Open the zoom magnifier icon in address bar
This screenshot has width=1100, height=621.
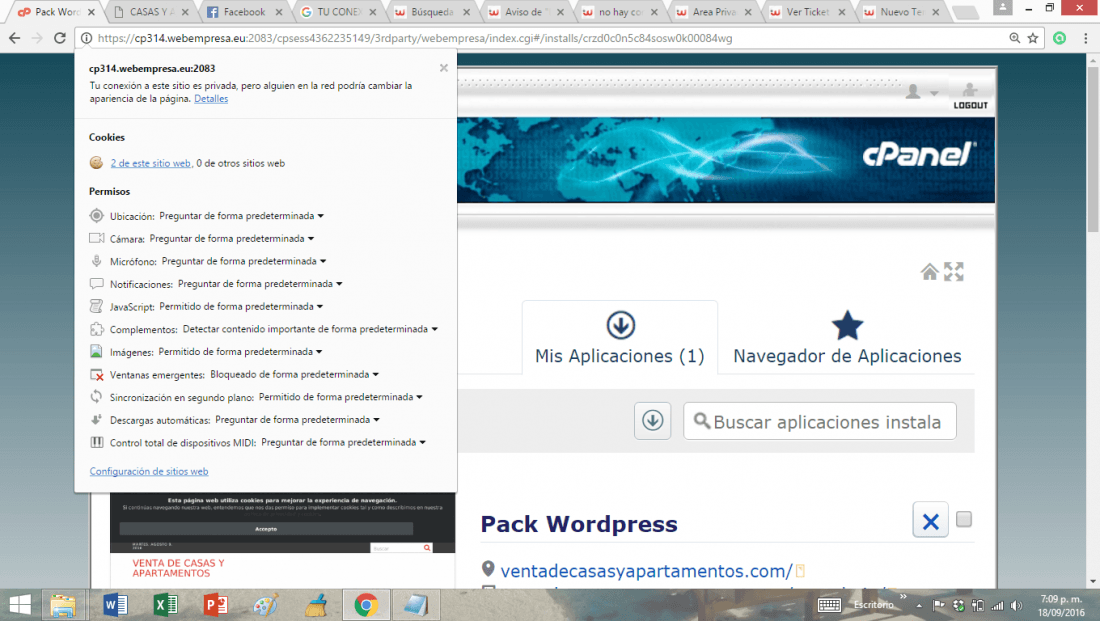click(1014, 38)
